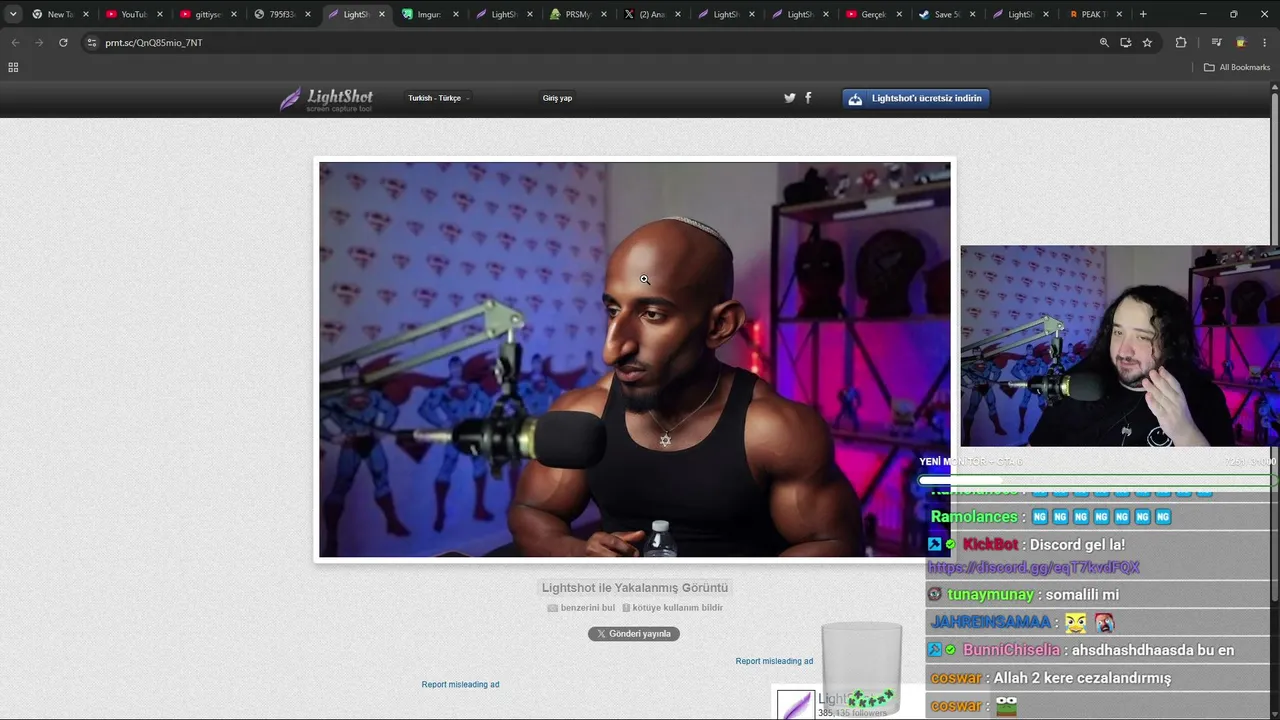Switch to the 'gittiyse' YouTube tab
This screenshot has height=720, width=1280.
coord(208,14)
